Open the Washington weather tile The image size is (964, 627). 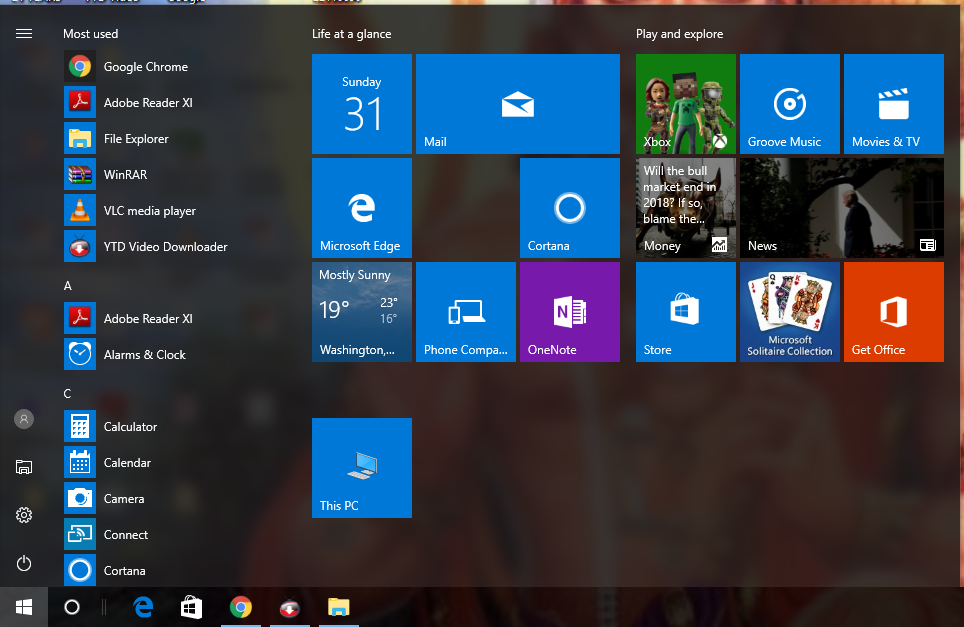[x=362, y=312]
